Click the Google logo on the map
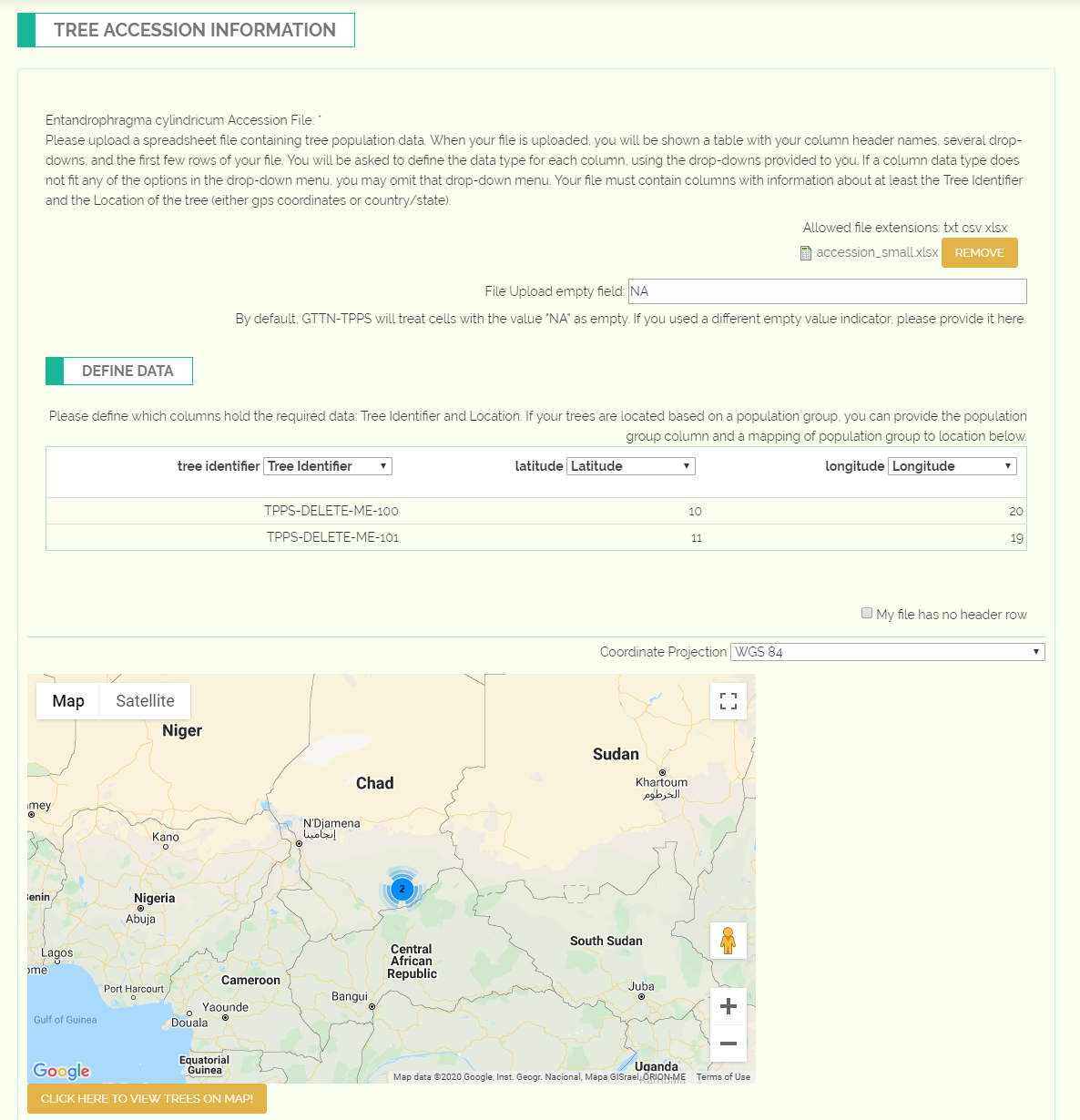 [x=61, y=1071]
